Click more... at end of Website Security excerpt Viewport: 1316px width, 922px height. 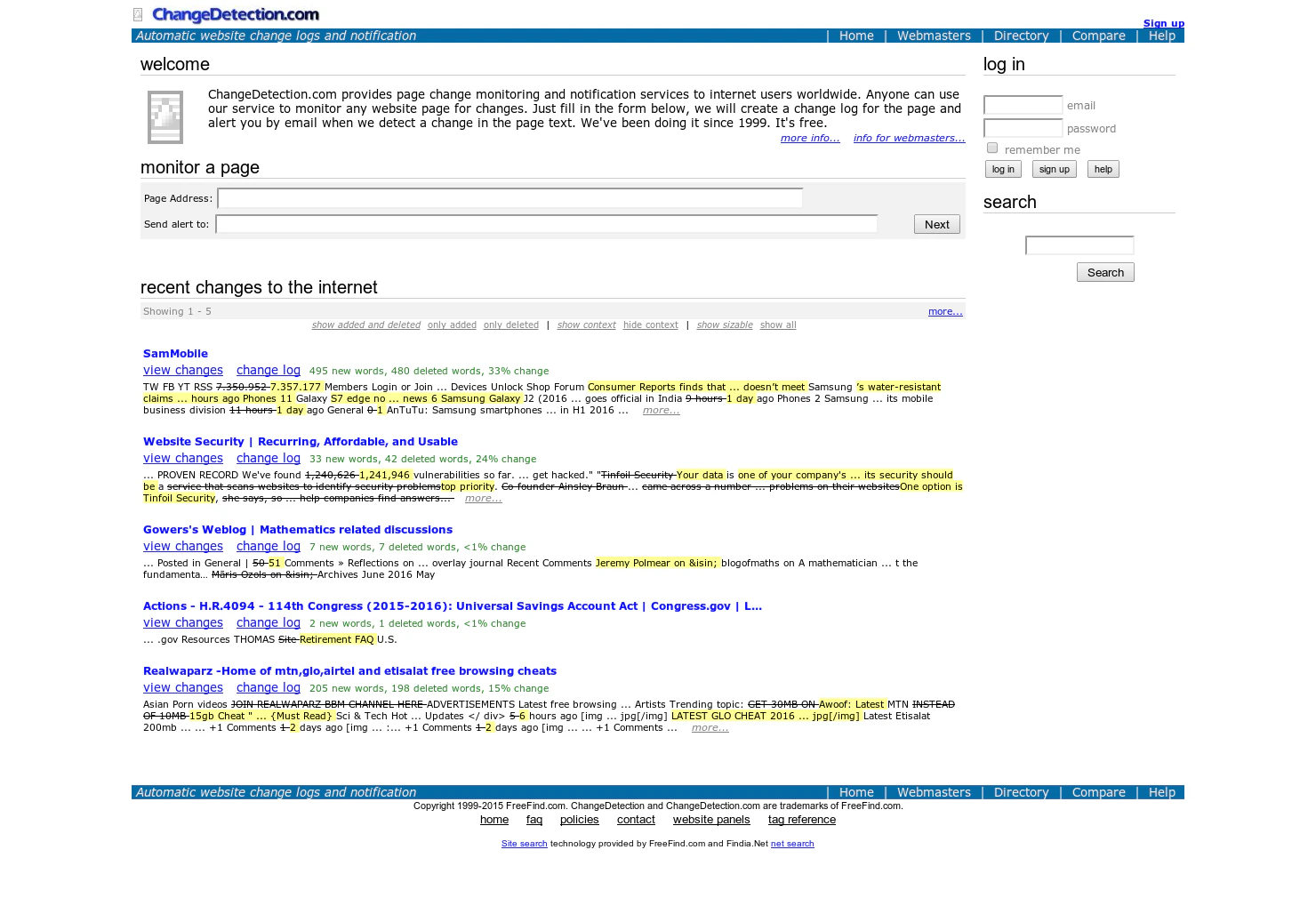(x=483, y=498)
